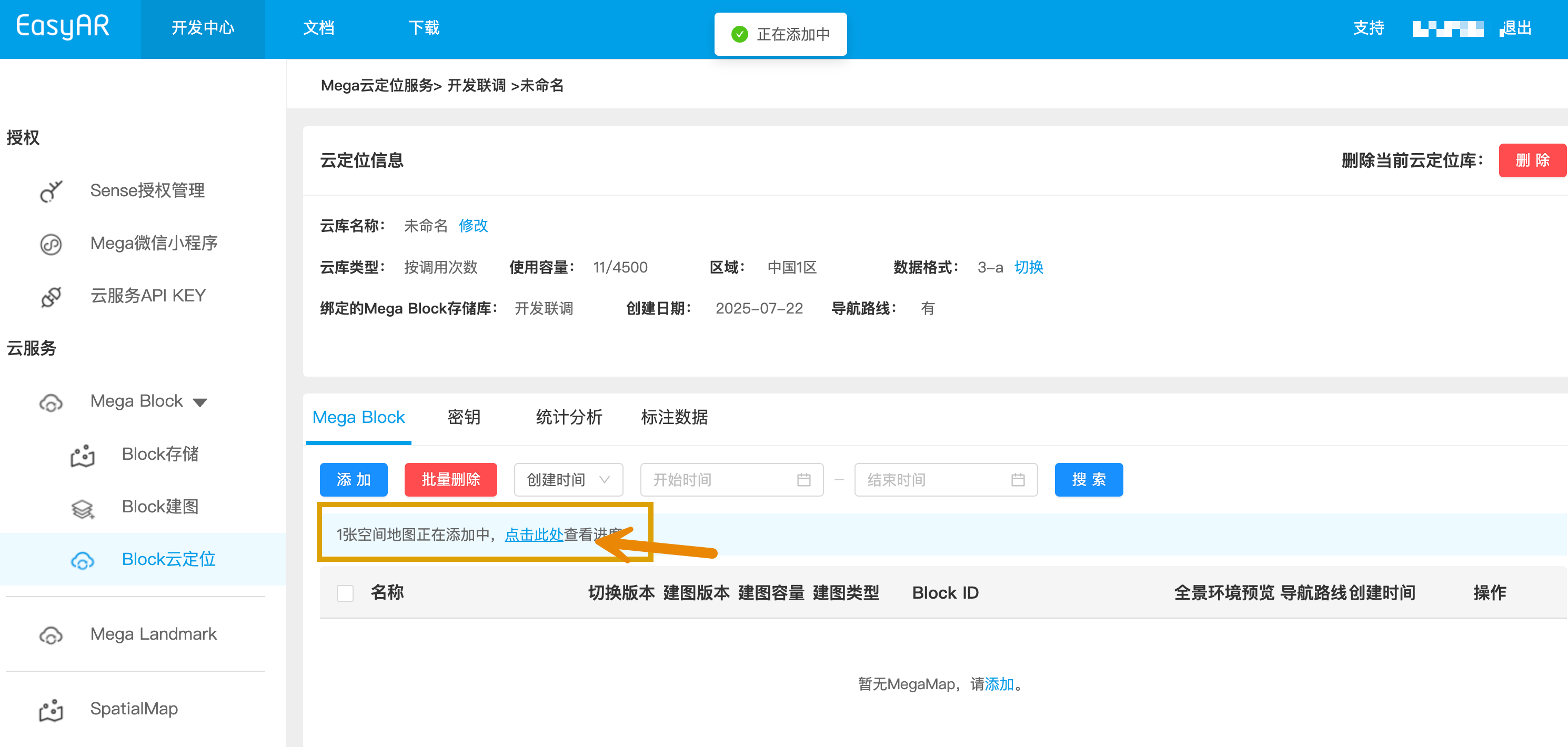Click into the 开始时间 input field
Screen dimensions: 1568x747
(731, 480)
